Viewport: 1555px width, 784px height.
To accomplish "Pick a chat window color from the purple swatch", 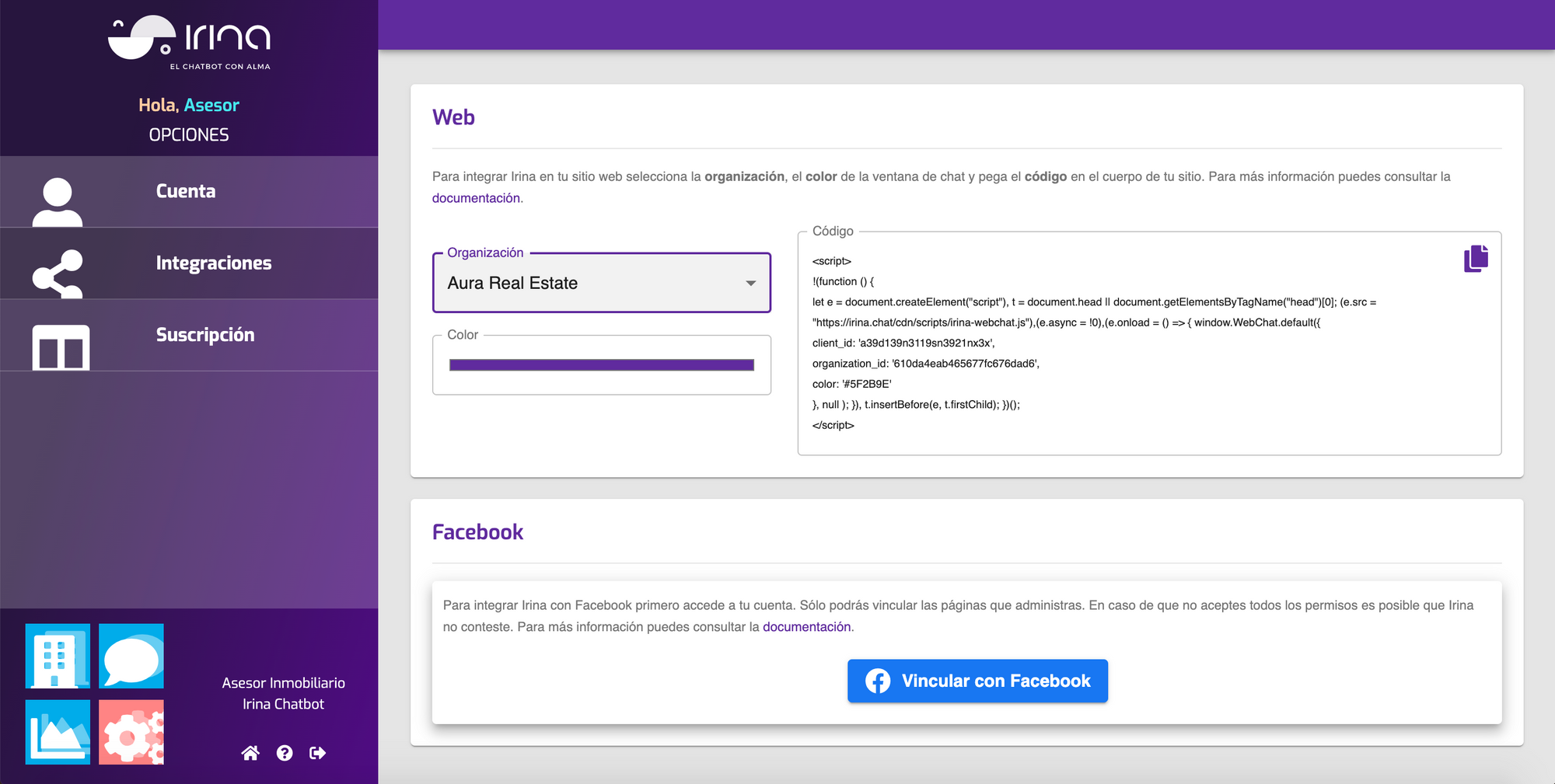I will 602,365.
